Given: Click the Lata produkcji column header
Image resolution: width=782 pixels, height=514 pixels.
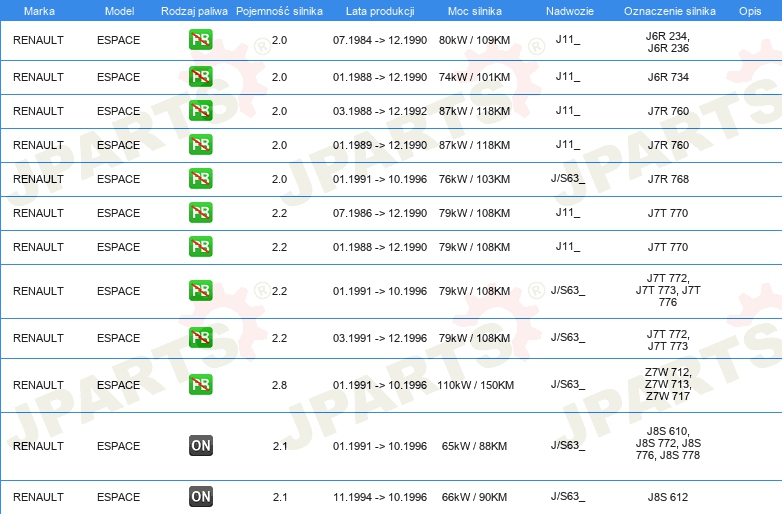Looking at the screenshot, I should point(380,11).
